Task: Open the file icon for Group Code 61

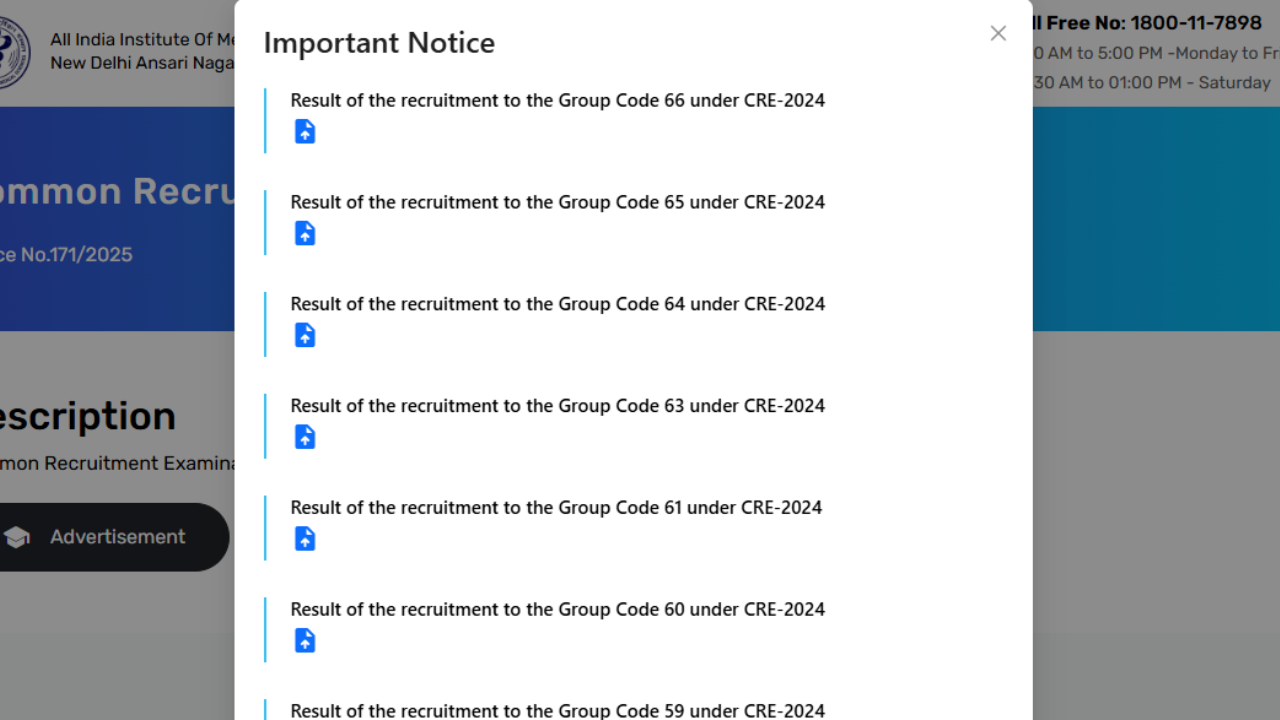Action: (305, 540)
